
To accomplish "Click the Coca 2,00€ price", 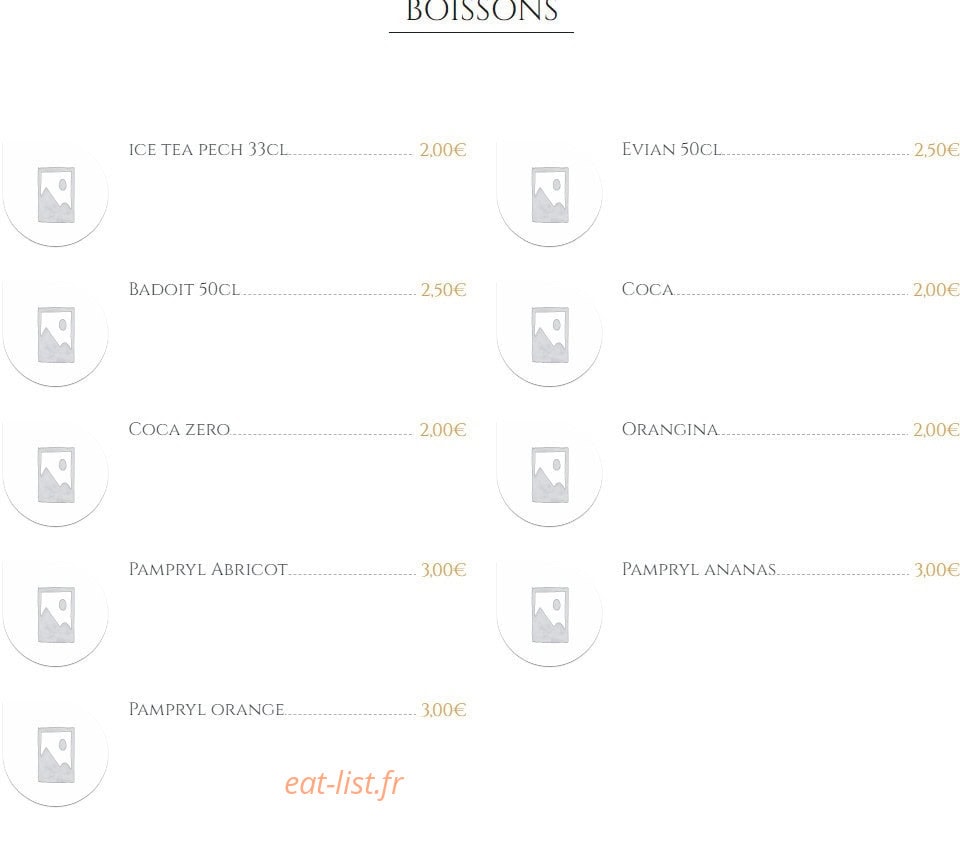I will click(x=936, y=290).
